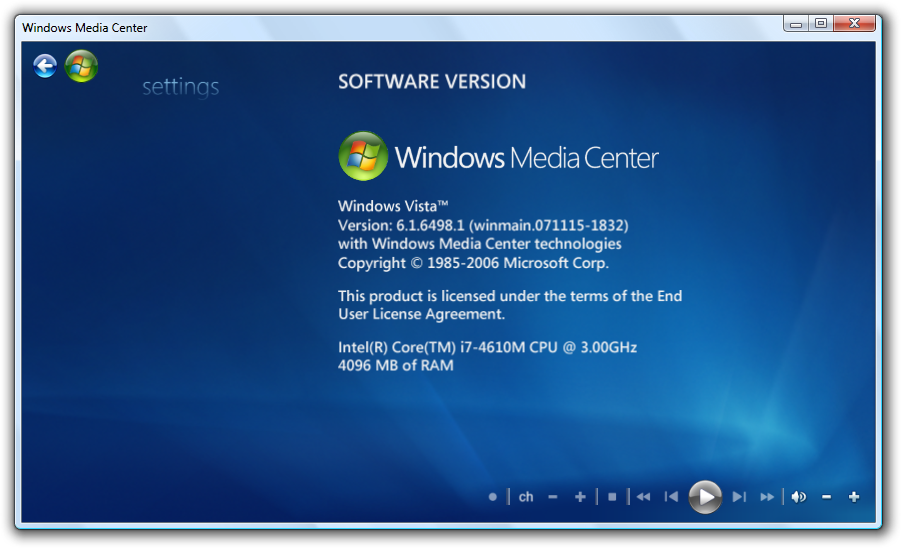Click the End User License Agreement paragraph
The height and width of the screenshot is (548, 901).
coord(510,305)
